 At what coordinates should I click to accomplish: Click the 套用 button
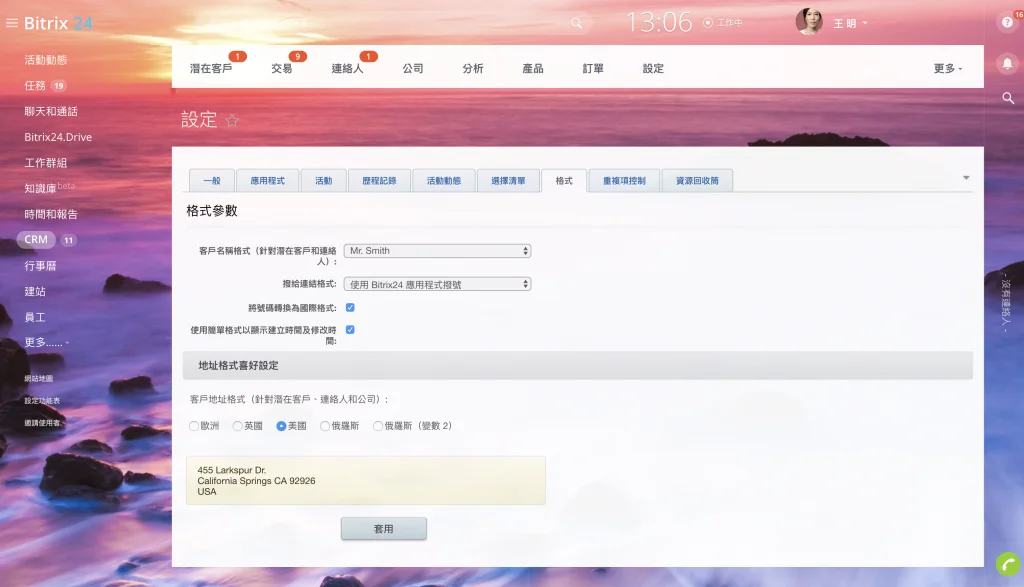tap(383, 528)
